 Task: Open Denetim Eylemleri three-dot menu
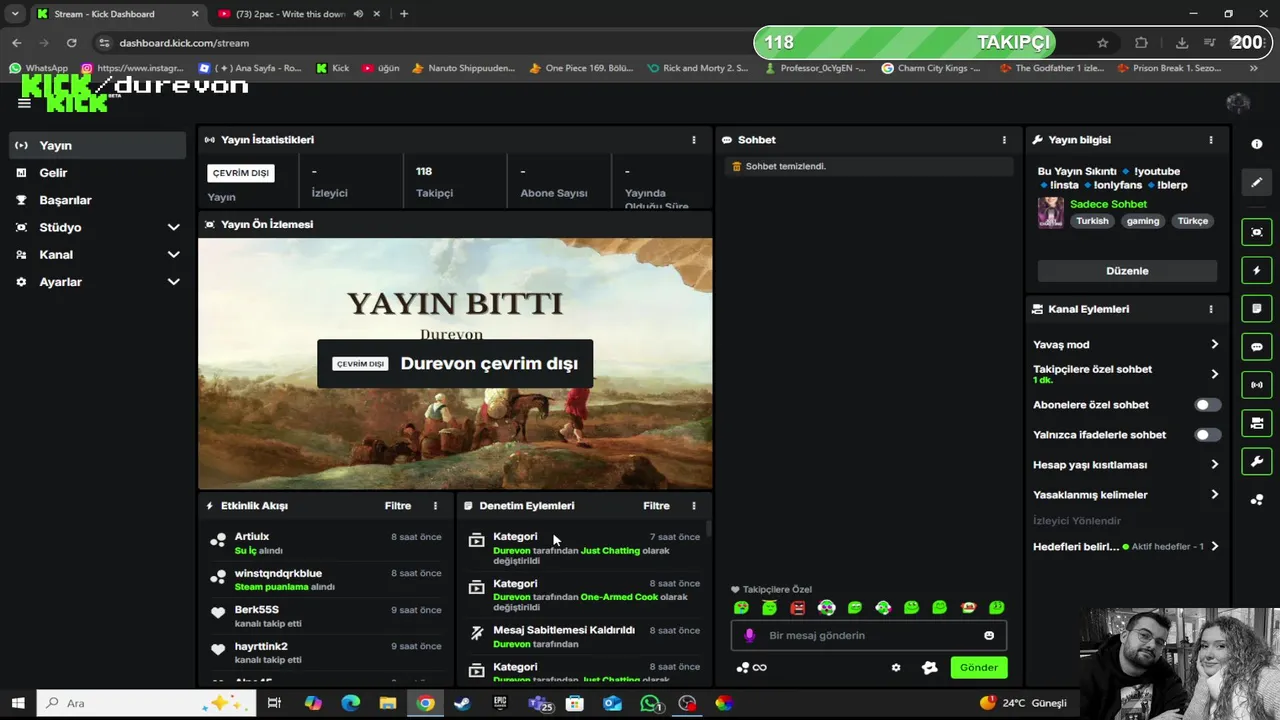point(694,506)
